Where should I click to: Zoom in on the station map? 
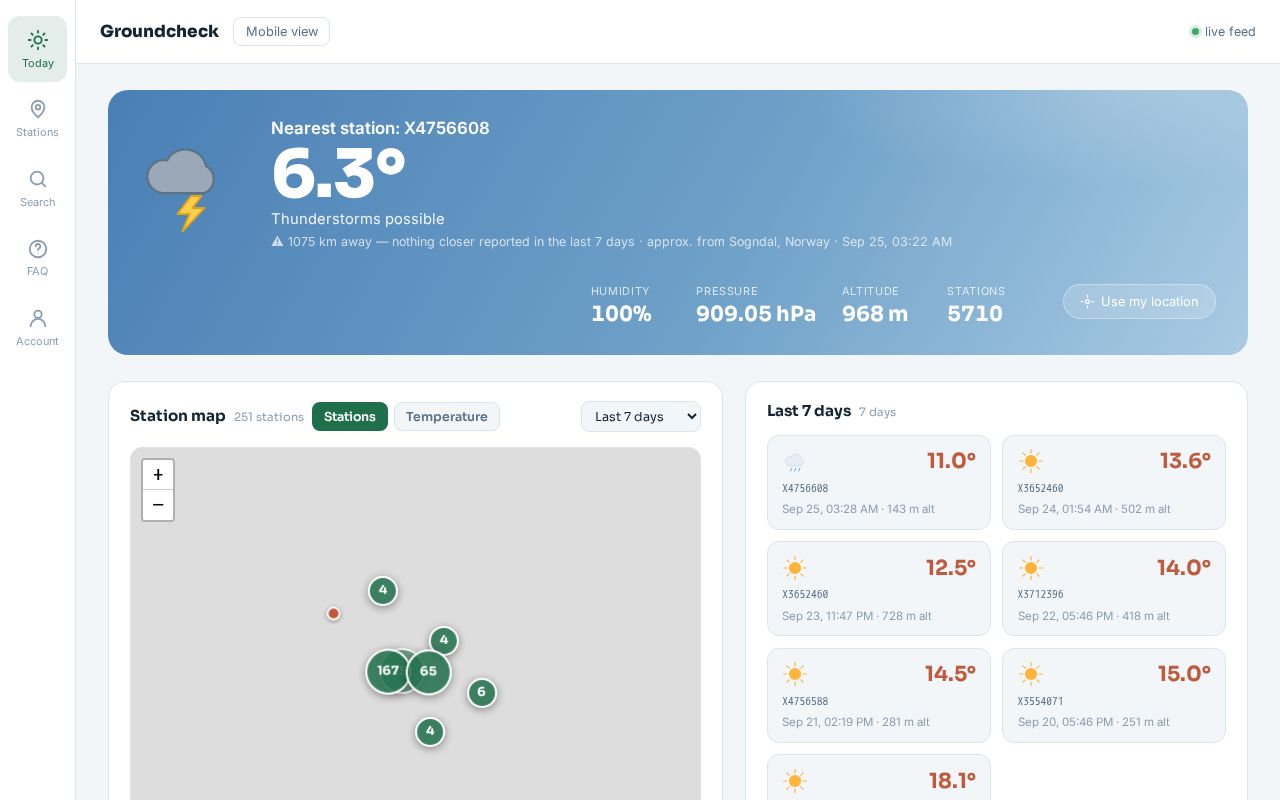(158, 475)
